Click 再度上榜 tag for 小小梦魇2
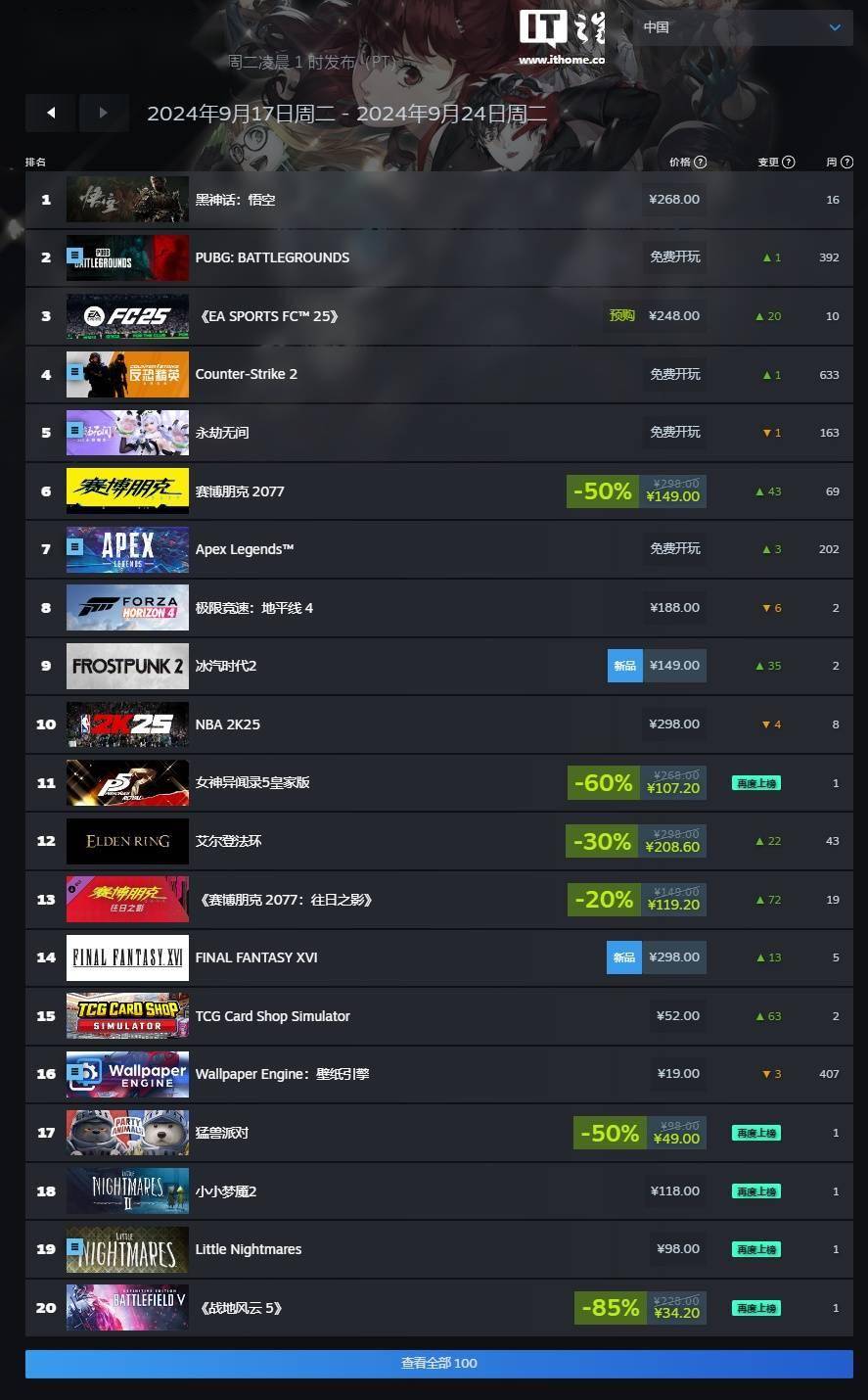Image resolution: width=868 pixels, height=1400 pixels. (756, 1191)
